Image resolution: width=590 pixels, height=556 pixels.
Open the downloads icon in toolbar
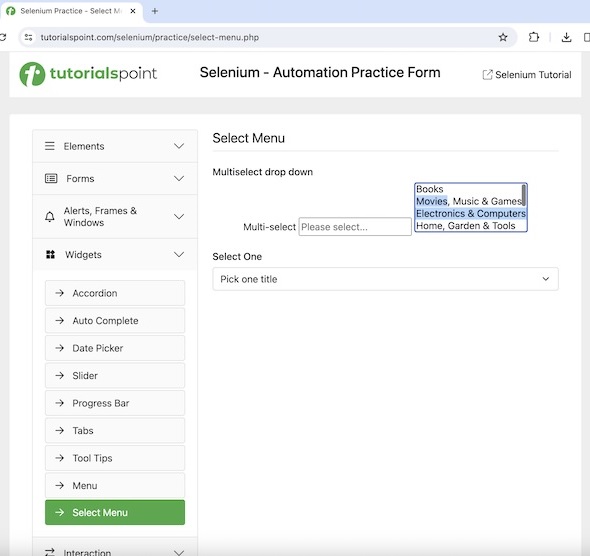pos(566,37)
